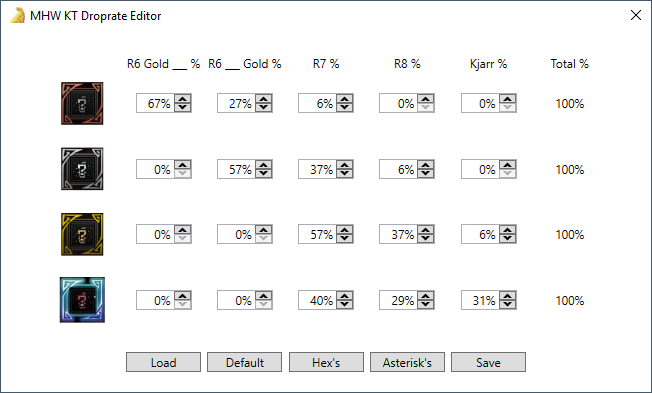Click up arrow on silver row Kjarr %
The image size is (652, 393).
508,165
